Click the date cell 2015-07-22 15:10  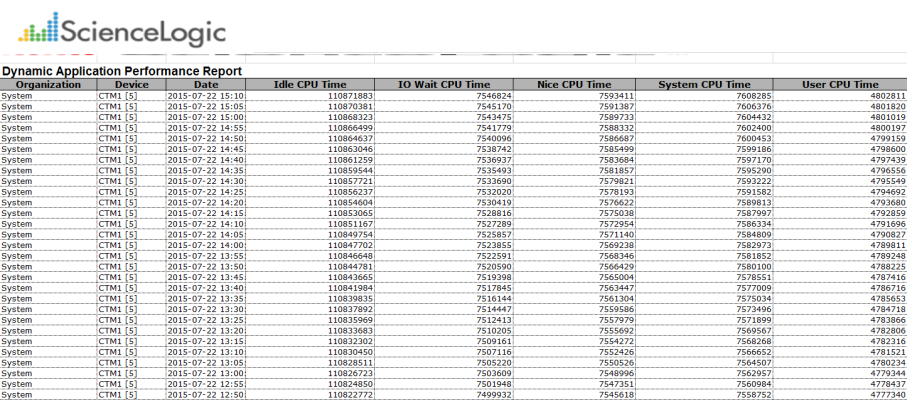pyautogui.click(x=206, y=95)
